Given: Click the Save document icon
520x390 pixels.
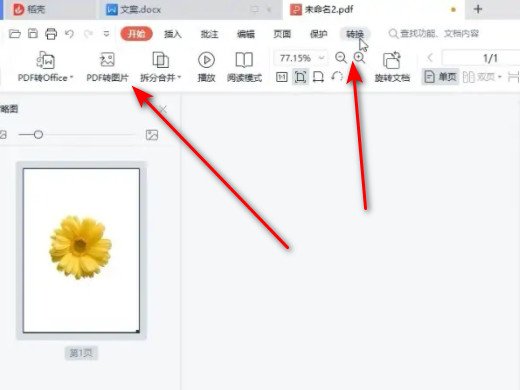Looking at the screenshot, I should tap(33, 34).
